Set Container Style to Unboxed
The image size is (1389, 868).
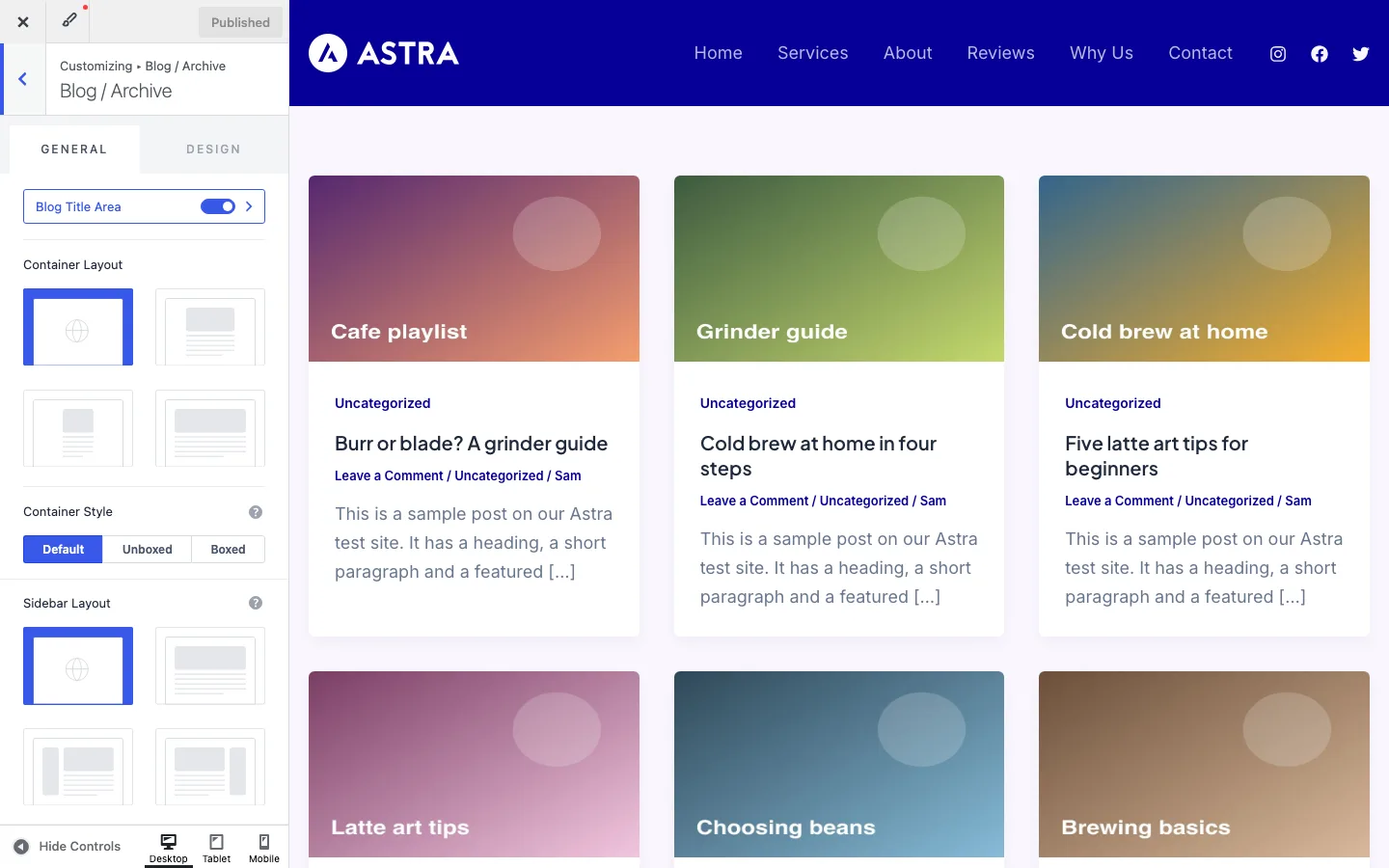pyautogui.click(x=148, y=550)
